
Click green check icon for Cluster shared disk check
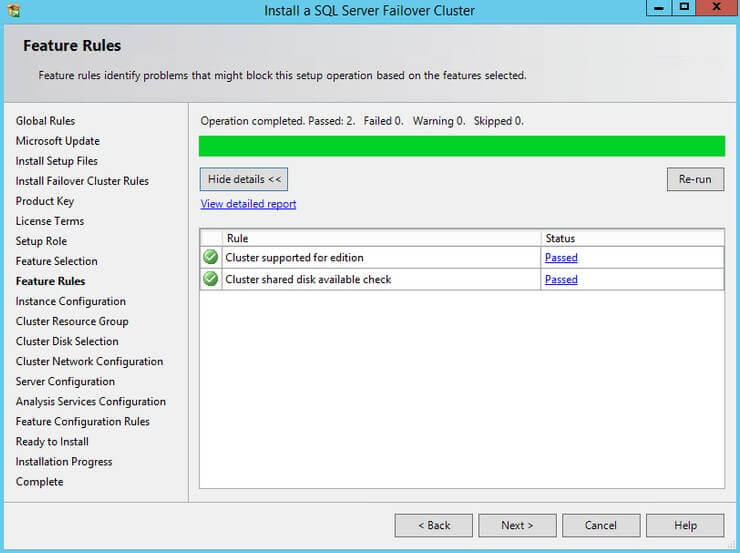point(211,279)
